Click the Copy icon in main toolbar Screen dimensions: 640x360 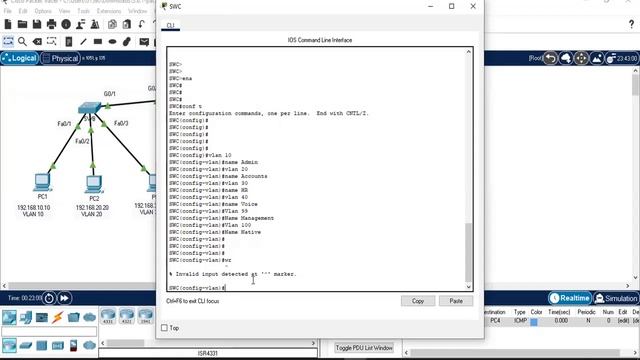(x=112, y=24)
